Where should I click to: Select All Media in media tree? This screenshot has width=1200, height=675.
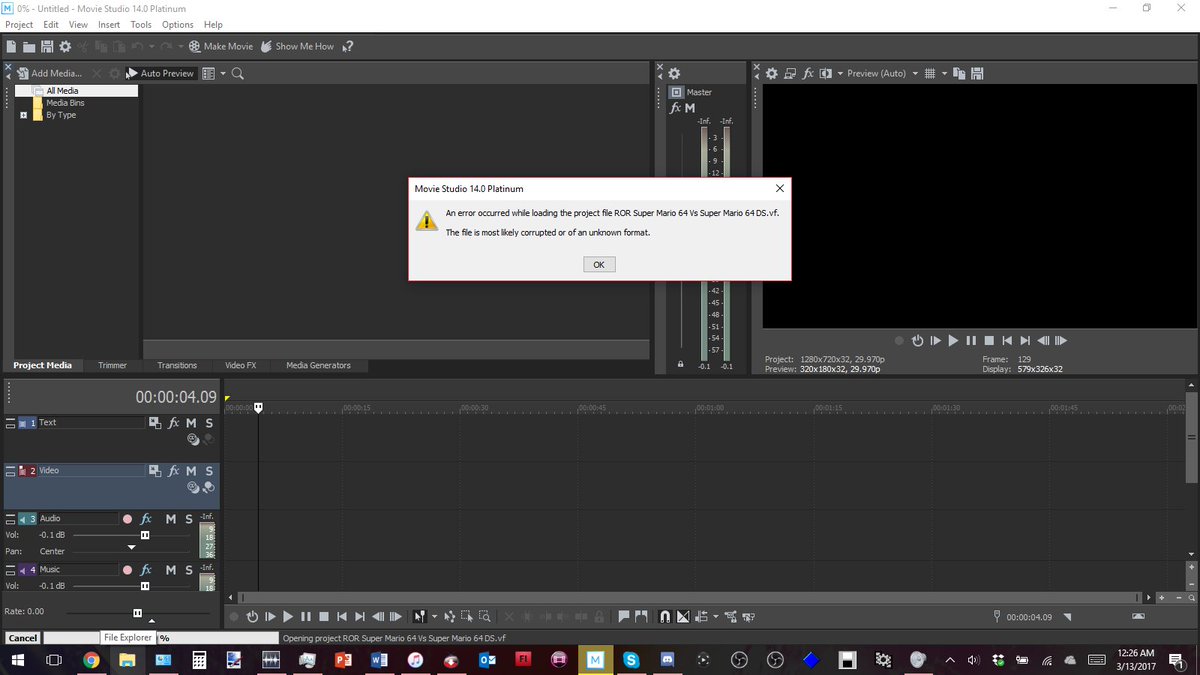(62, 91)
